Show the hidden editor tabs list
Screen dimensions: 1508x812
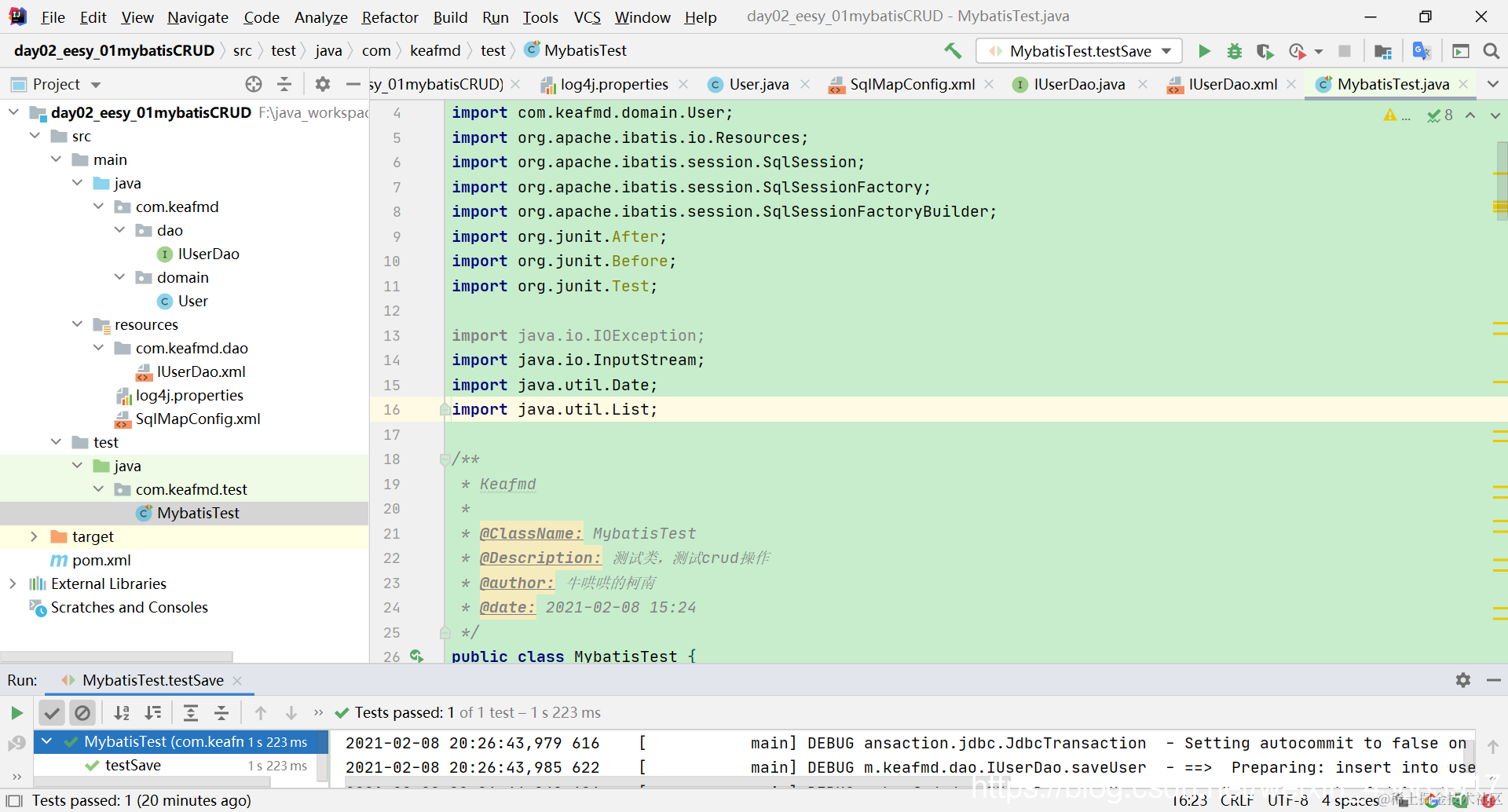point(1493,84)
